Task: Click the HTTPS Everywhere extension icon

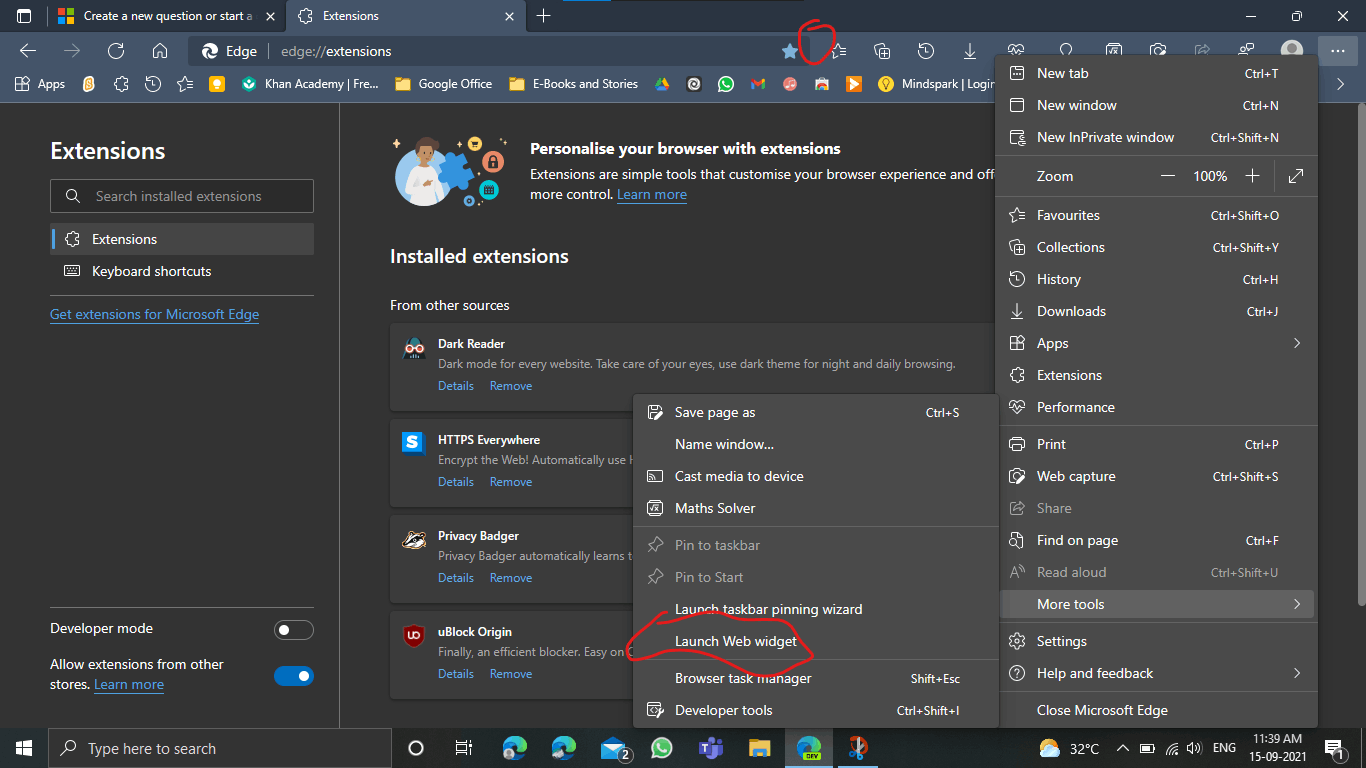Action: [414, 442]
